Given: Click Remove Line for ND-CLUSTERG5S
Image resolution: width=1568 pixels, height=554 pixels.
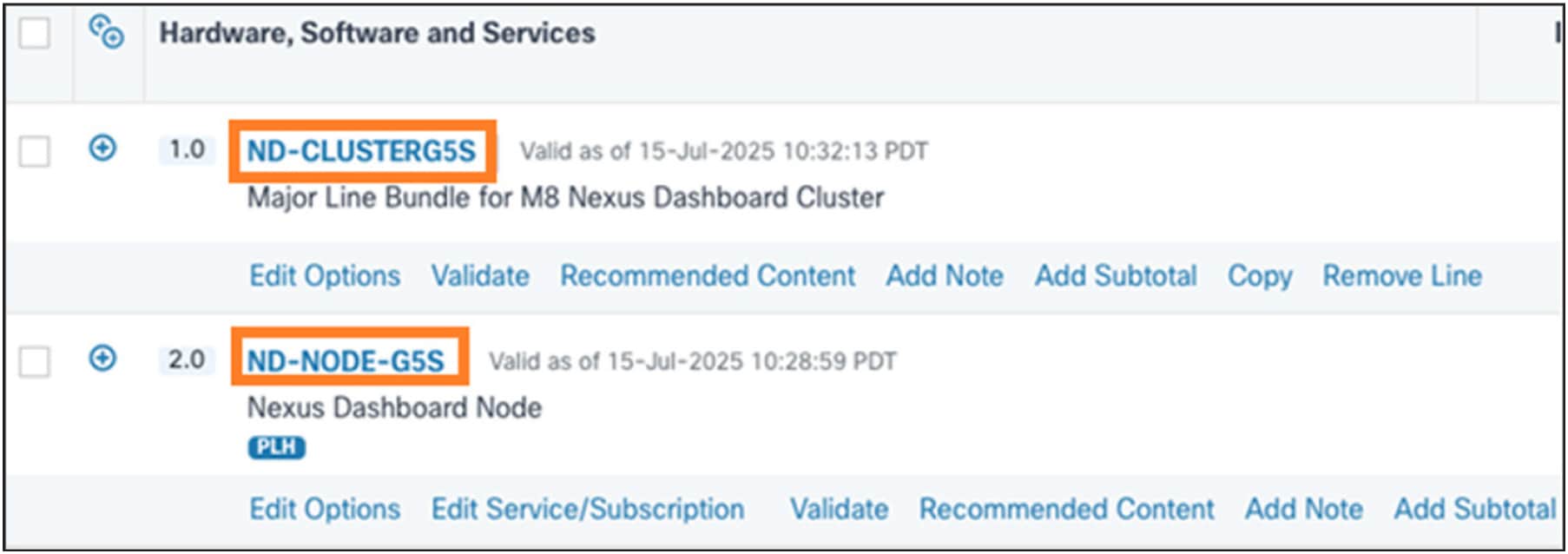Looking at the screenshot, I should tap(1402, 276).
